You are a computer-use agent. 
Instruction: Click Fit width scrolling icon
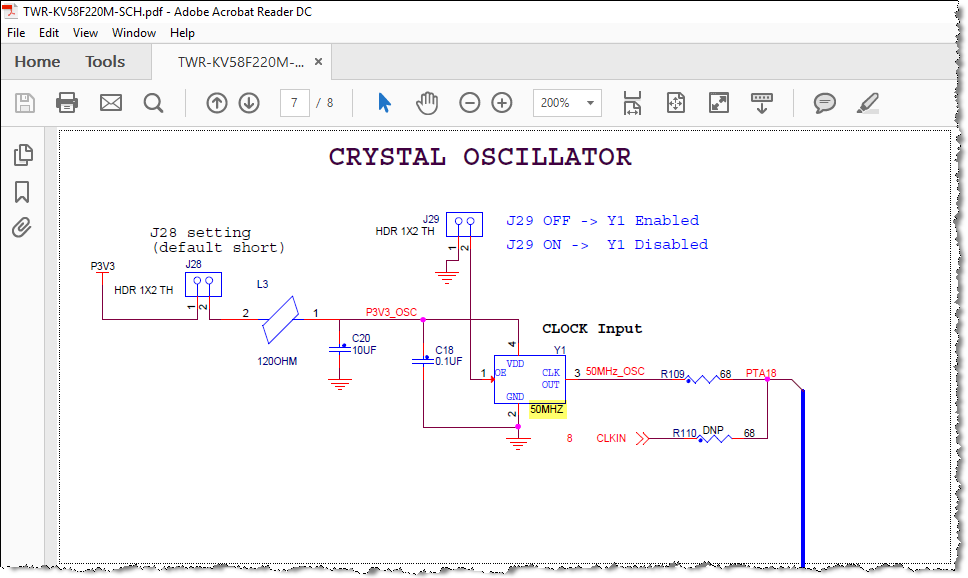pos(632,103)
